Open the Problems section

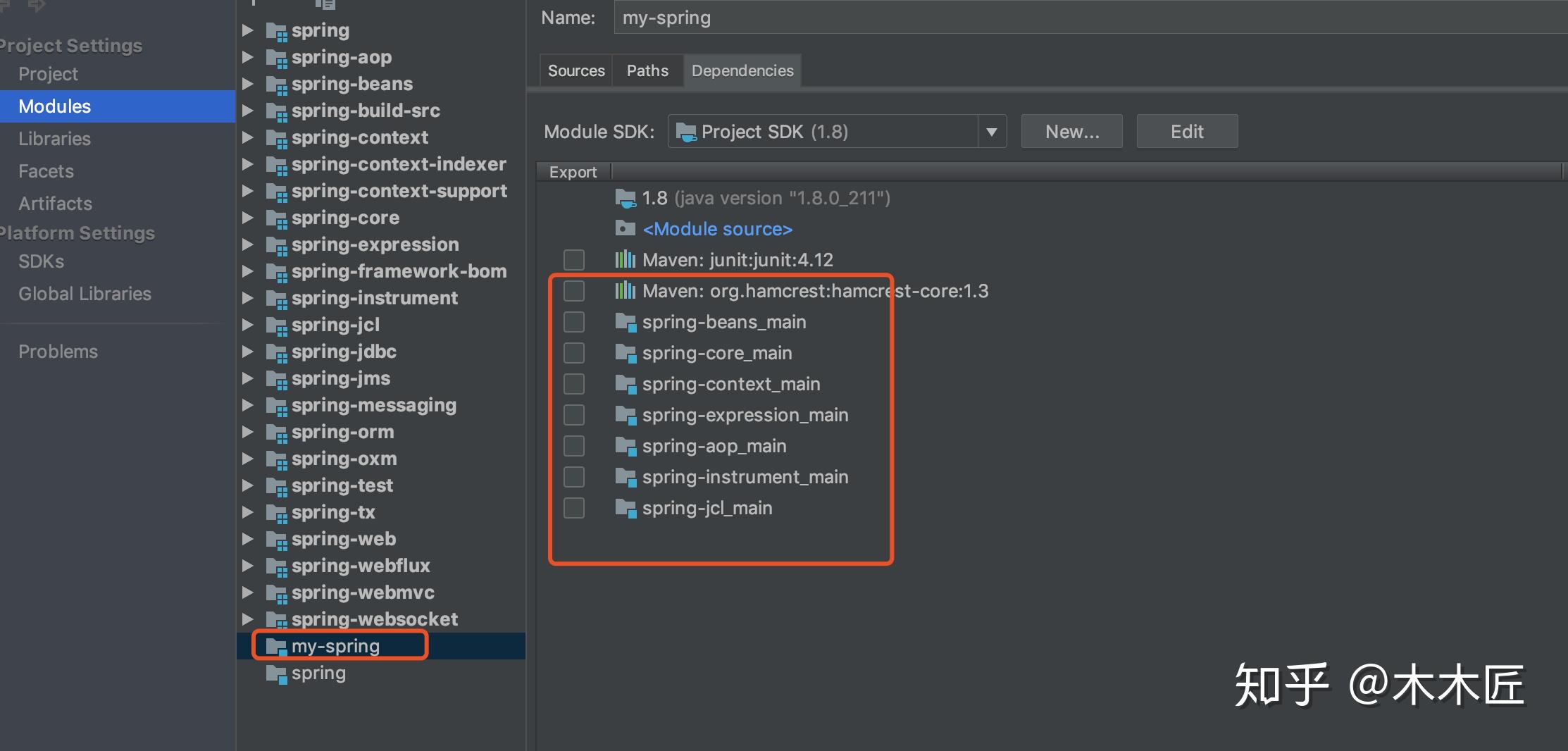58,352
